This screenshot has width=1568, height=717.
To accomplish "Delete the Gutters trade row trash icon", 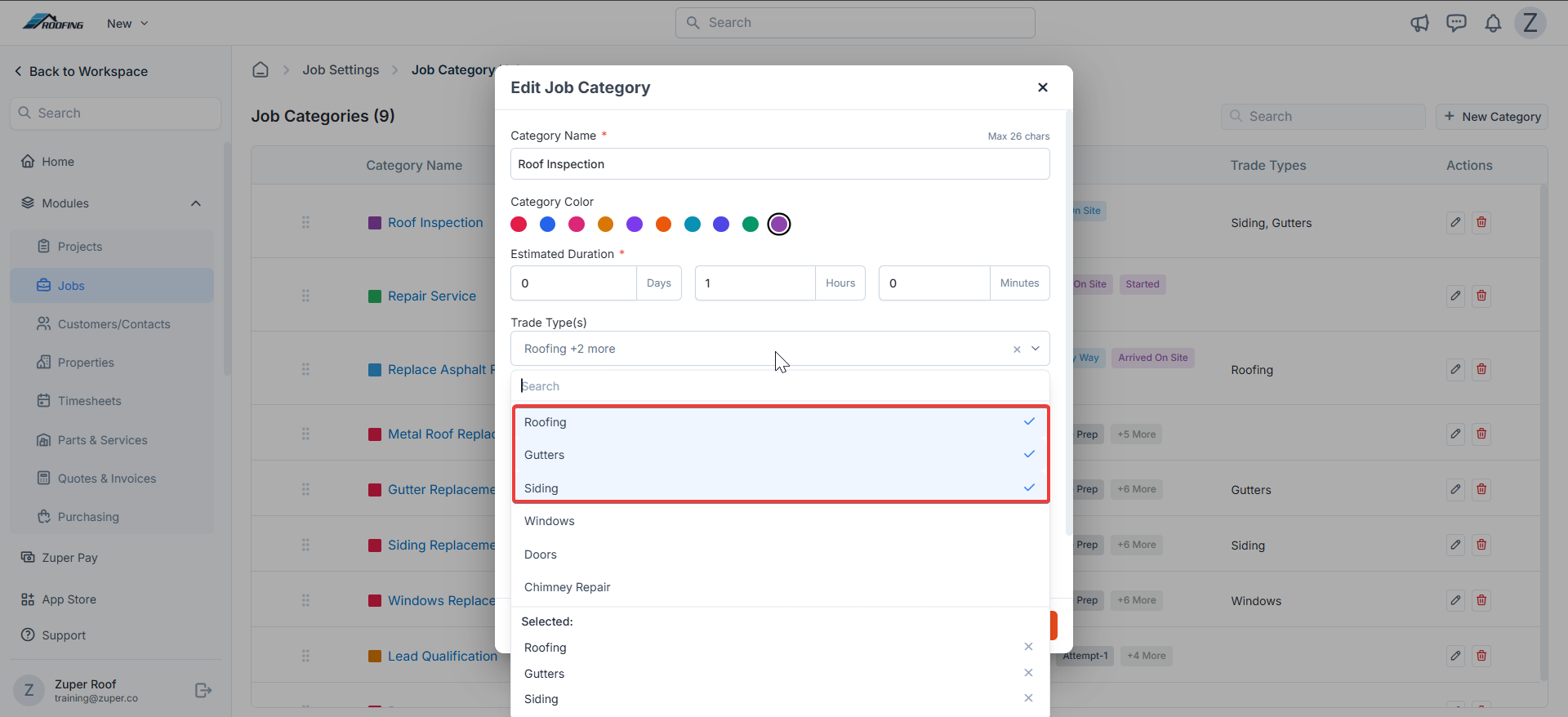I will click(1481, 489).
